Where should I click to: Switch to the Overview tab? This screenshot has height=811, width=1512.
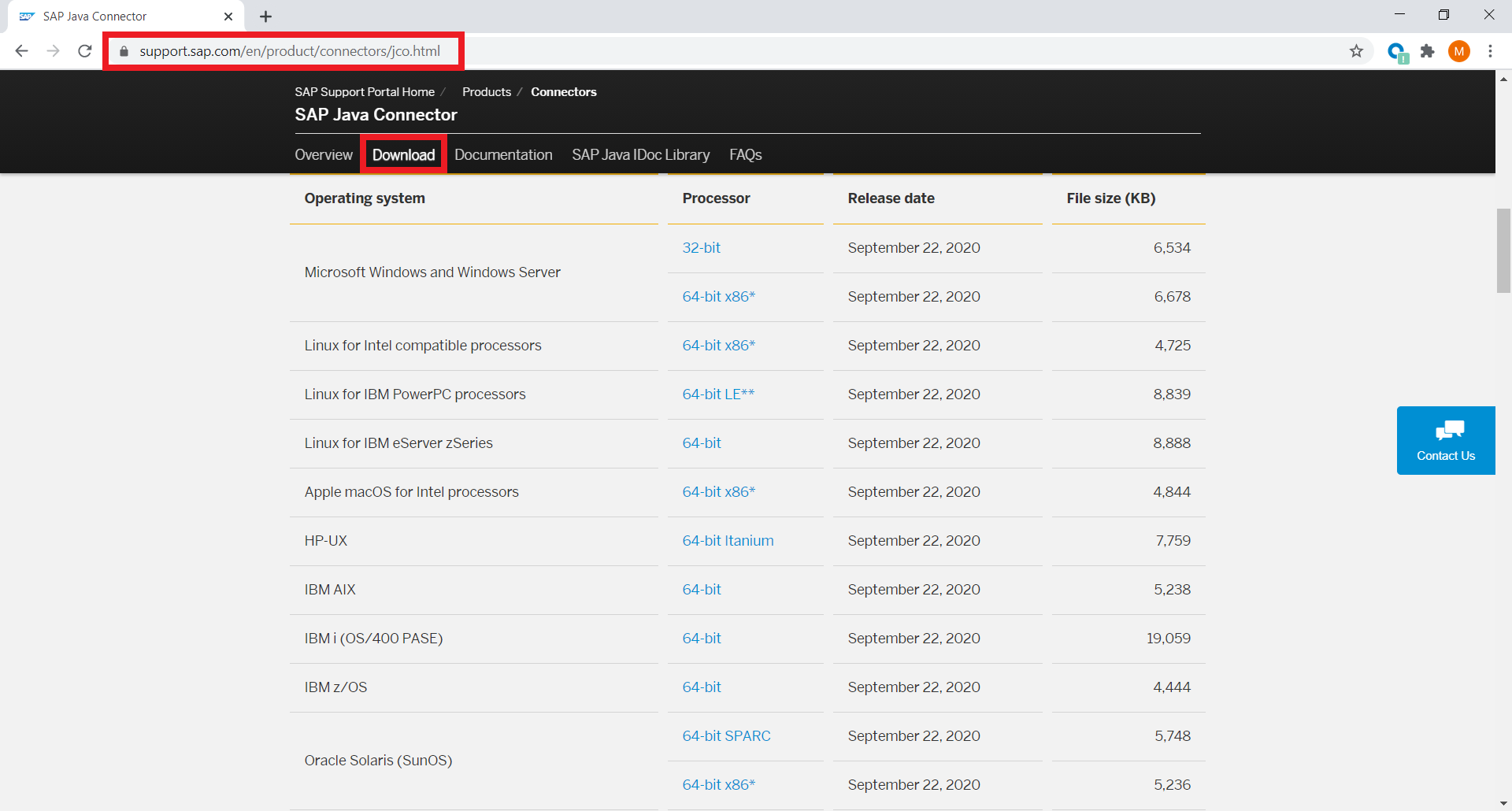click(x=323, y=155)
